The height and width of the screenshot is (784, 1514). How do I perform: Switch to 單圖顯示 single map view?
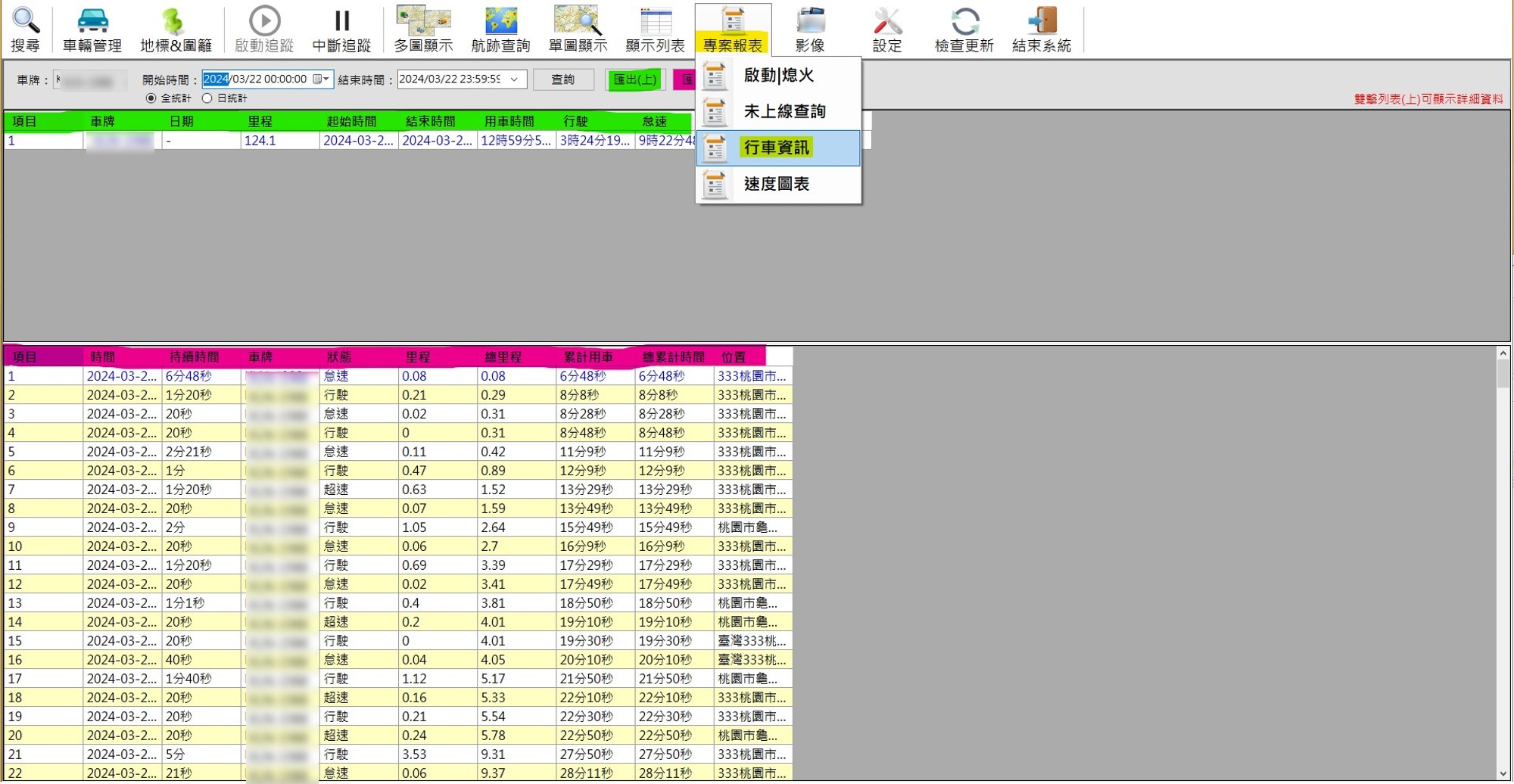pos(578,30)
